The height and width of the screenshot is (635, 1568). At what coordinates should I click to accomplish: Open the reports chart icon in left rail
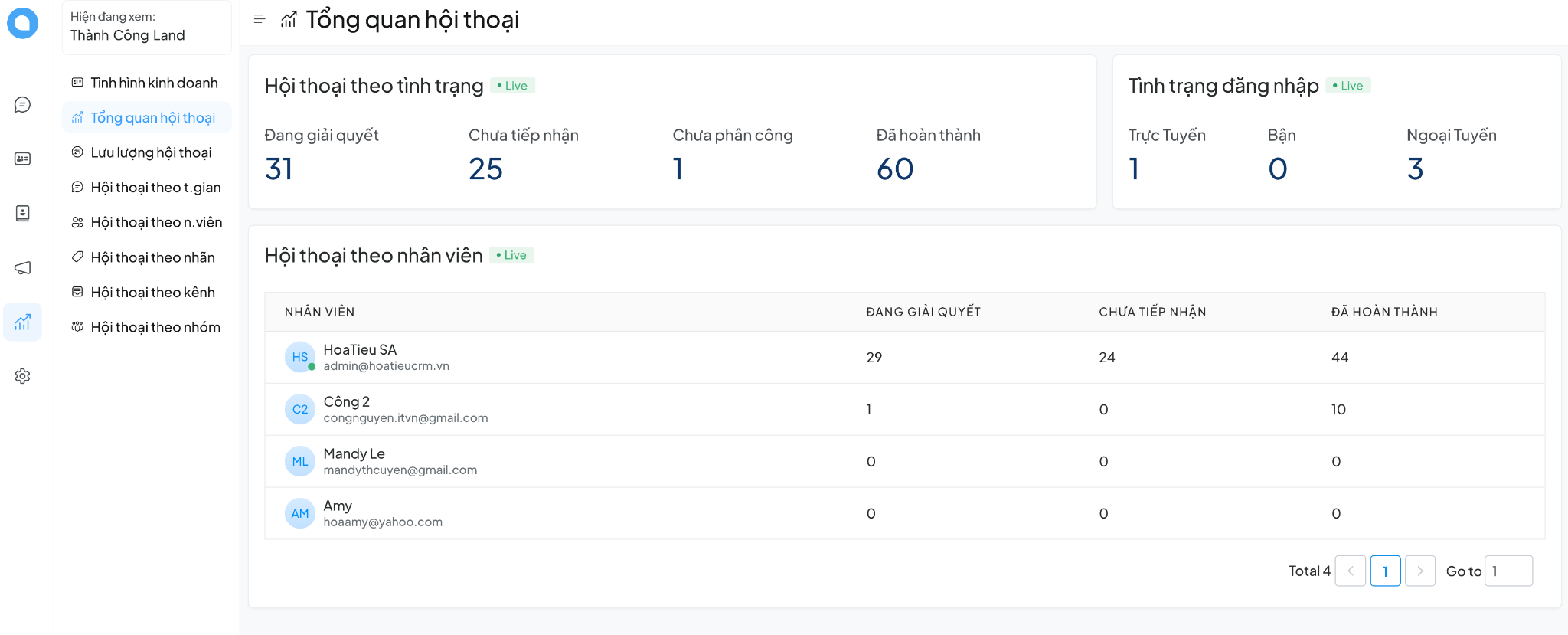click(22, 322)
